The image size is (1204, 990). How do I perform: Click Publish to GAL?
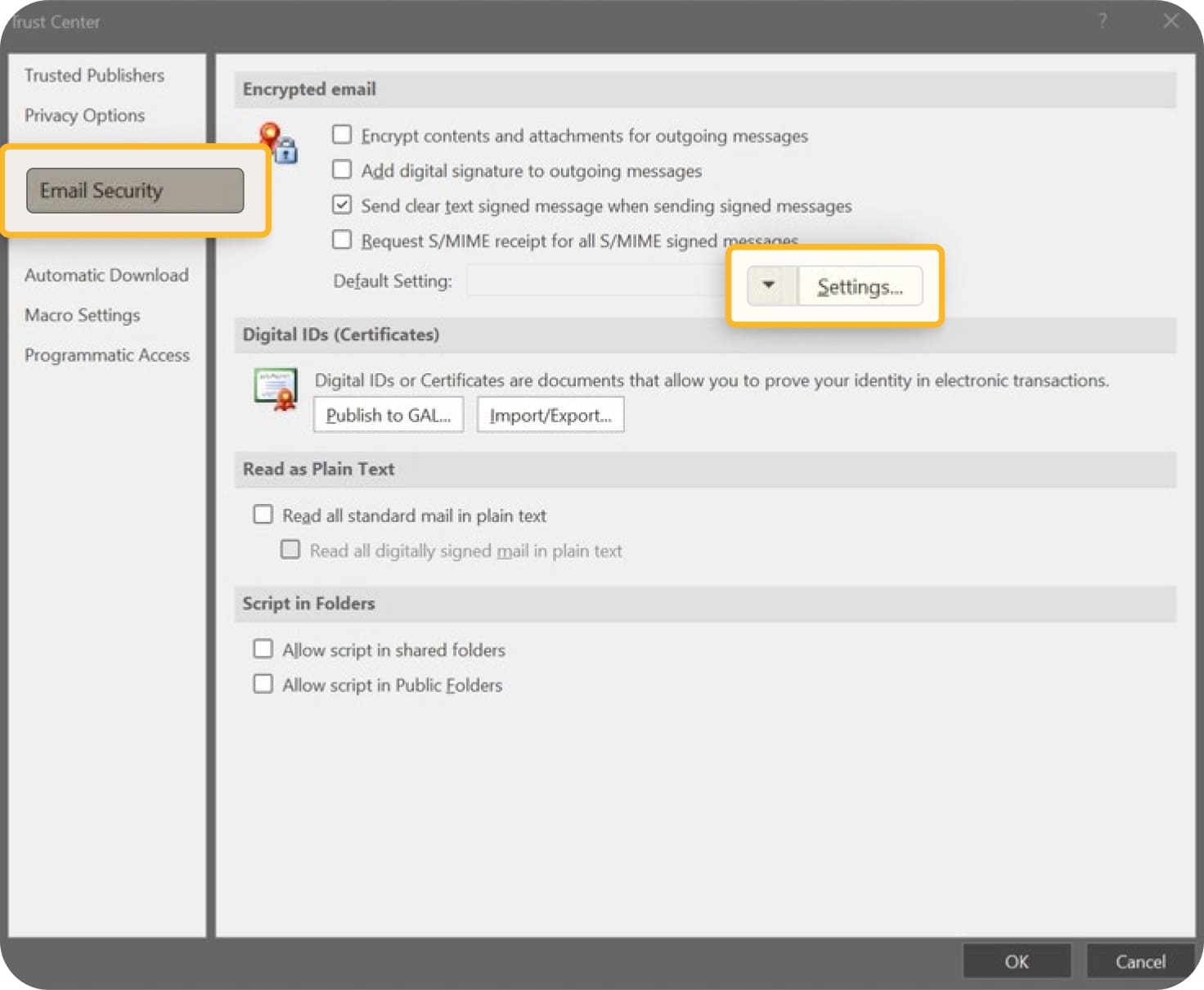point(388,415)
